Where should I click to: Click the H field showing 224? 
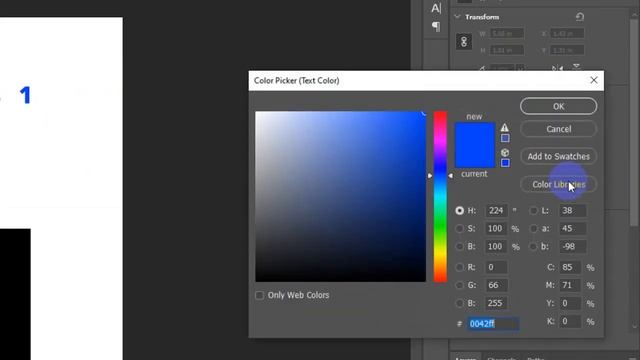496,211
